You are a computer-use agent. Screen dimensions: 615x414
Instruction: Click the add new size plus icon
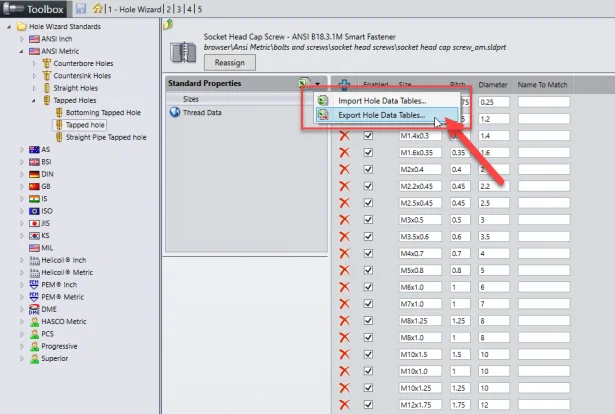pos(344,87)
